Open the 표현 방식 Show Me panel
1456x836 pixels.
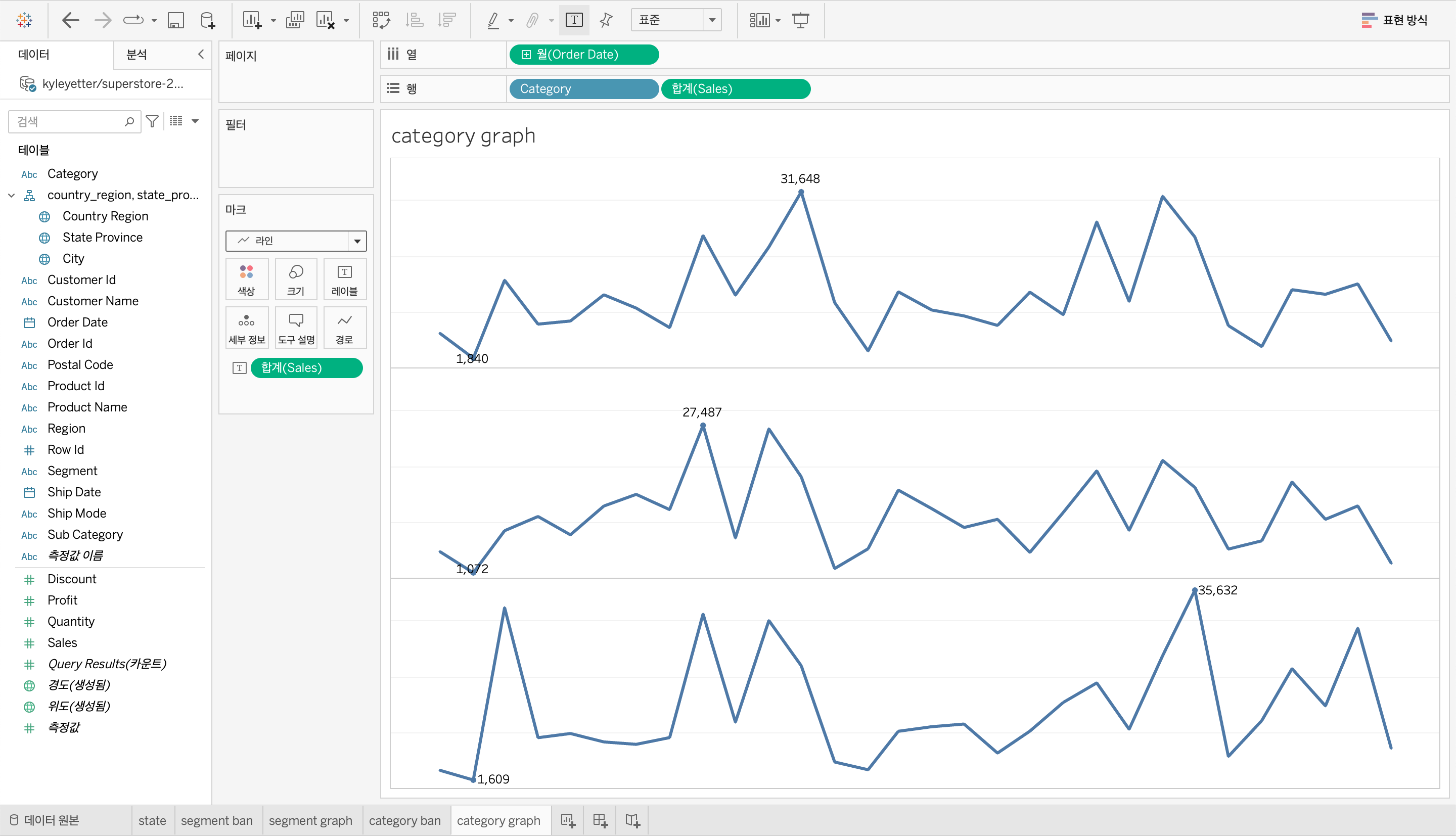click(x=1394, y=20)
